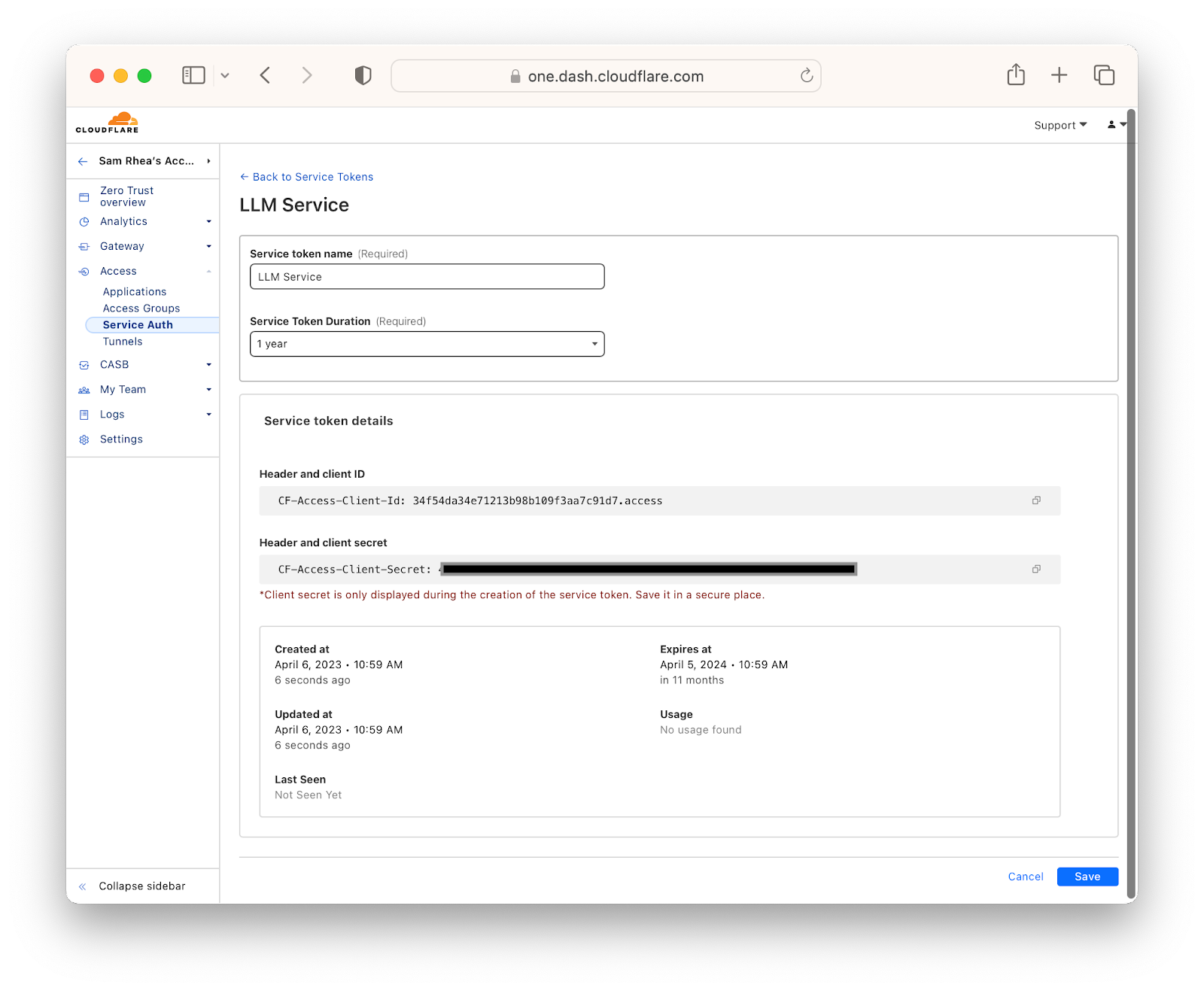Open a new browser tab with plus icon

[1059, 74]
